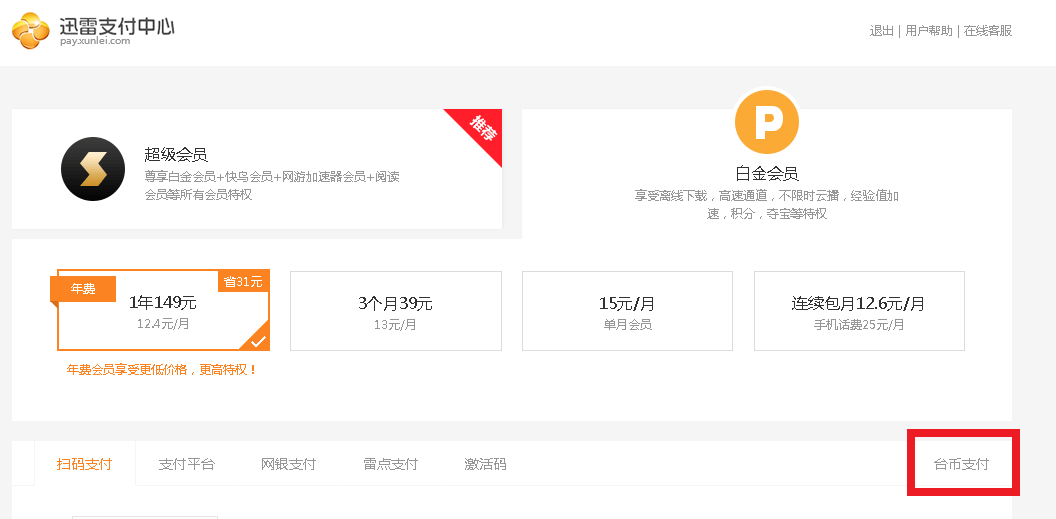Switch to the 网银支付 tab
The height and width of the screenshot is (519, 1056).
click(x=288, y=464)
